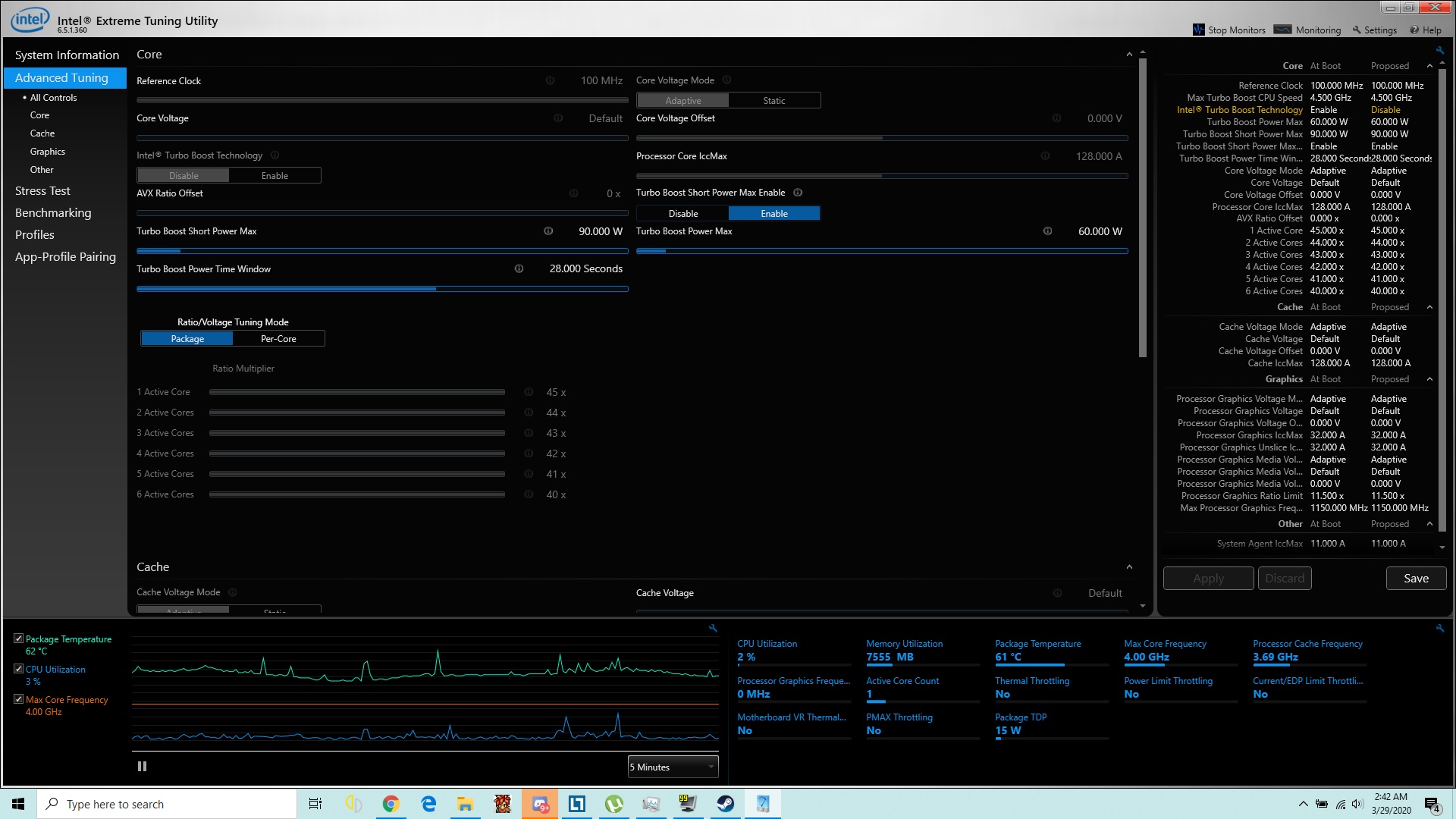Click info icon for Processor Core IccMax
The width and height of the screenshot is (1456, 819).
coord(1045,156)
